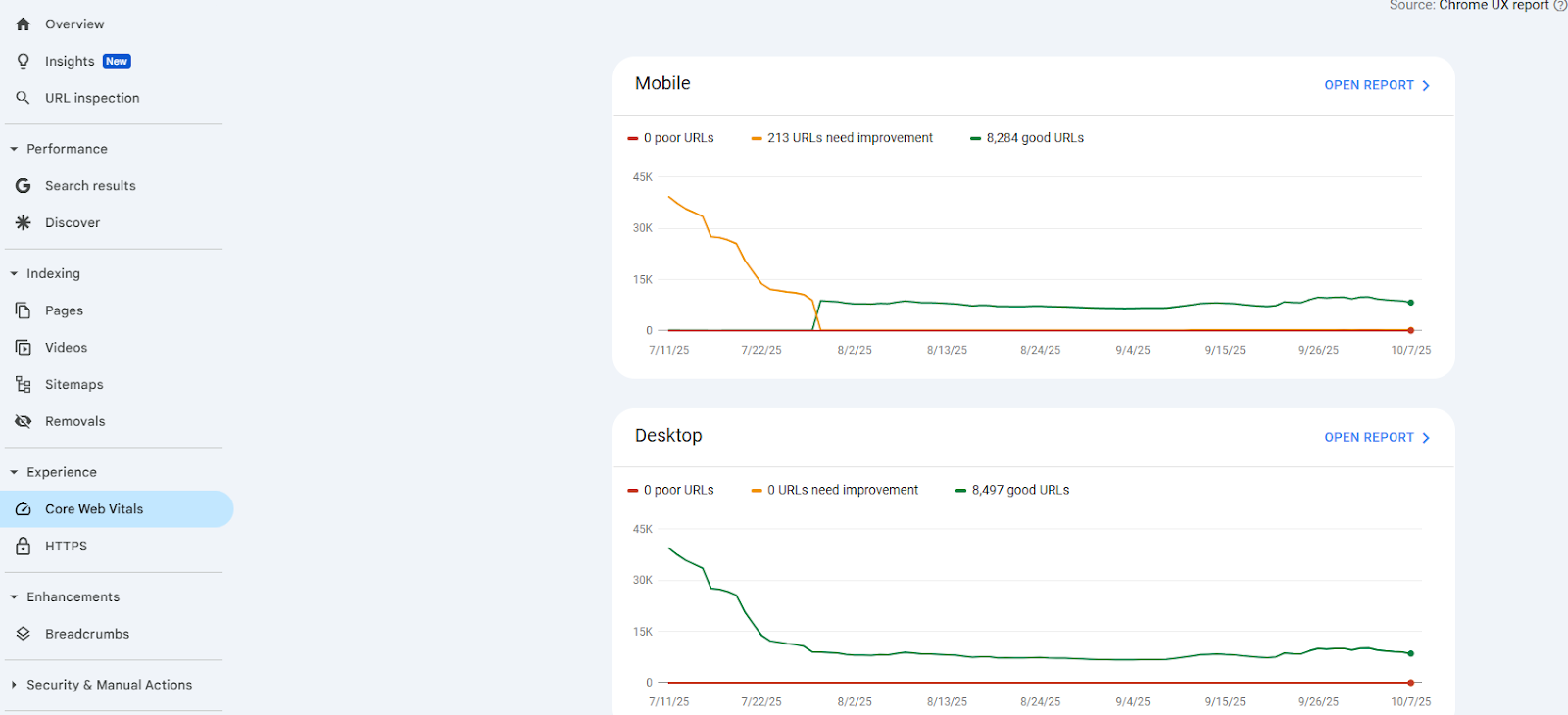
Task: Click the Breadcrumbs layers icon
Action: coord(24,635)
